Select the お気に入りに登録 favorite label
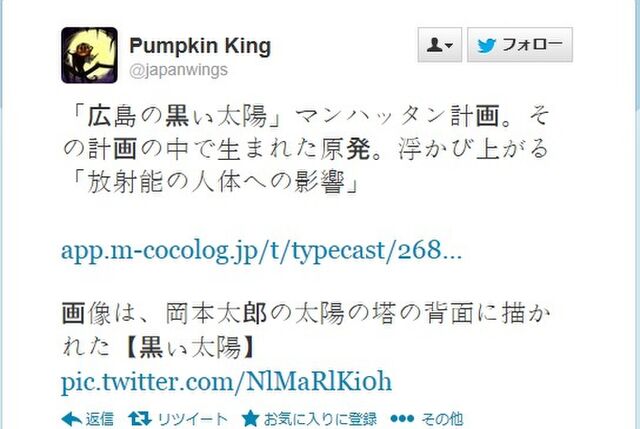Image resolution: width=640 pixels, height=429 pixels. (x=320, y=419)
